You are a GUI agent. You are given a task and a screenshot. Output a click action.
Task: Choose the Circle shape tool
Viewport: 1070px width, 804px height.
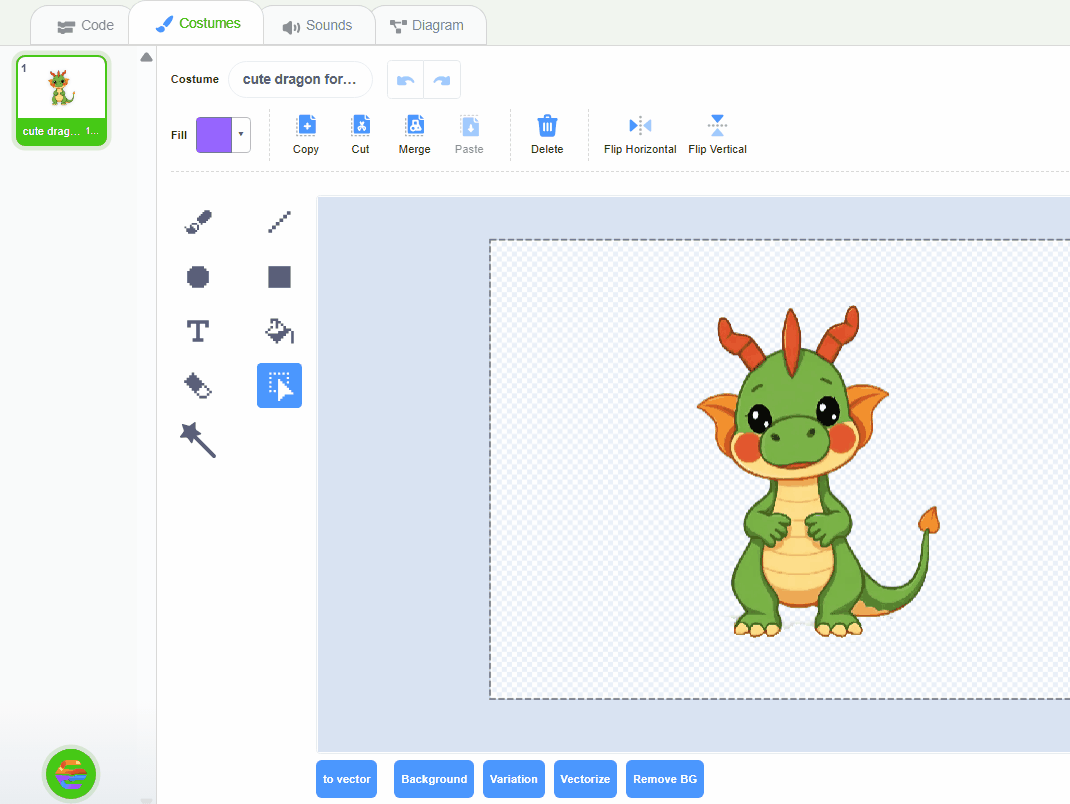tap(198, 277)
